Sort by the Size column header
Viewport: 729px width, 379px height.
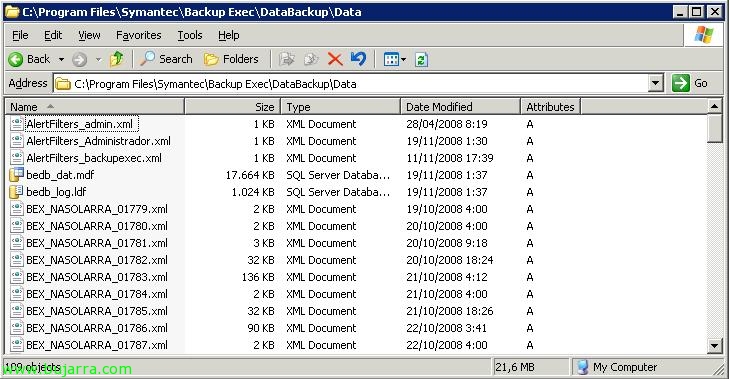(233, 107)
